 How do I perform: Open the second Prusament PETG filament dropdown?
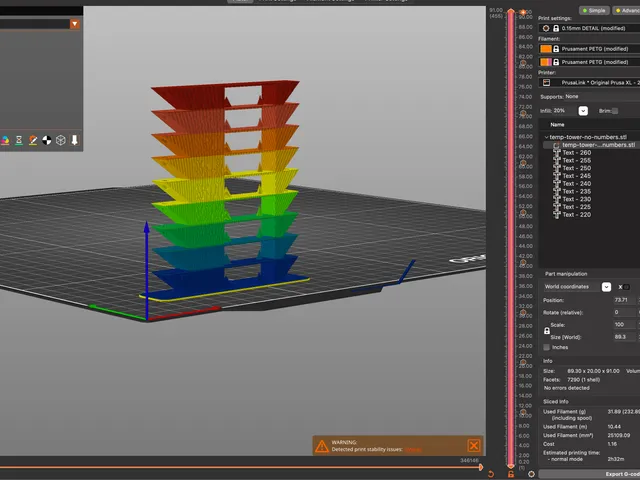(x=589, y=62)
